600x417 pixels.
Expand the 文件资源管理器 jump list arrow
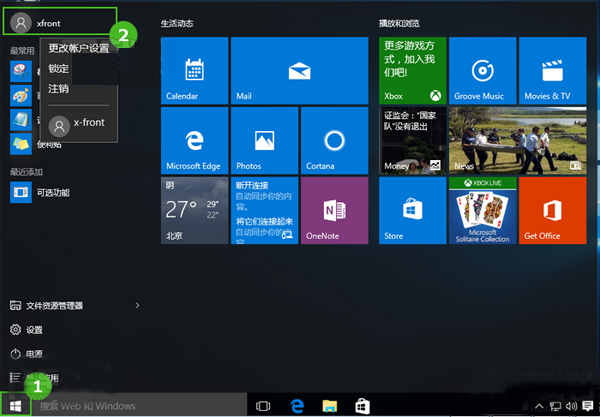(137, 306)
